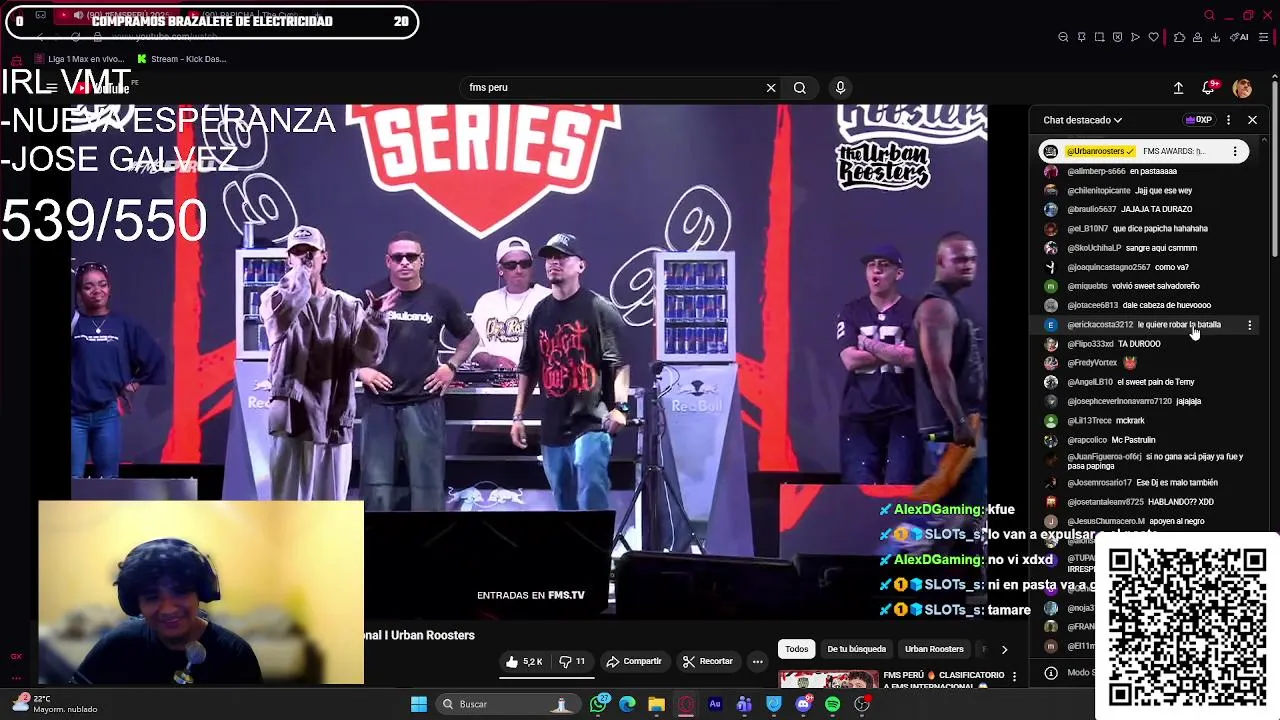Click the ad blocker shield icon
Screen dimensions: 1280x720
tap(1117, 37)
